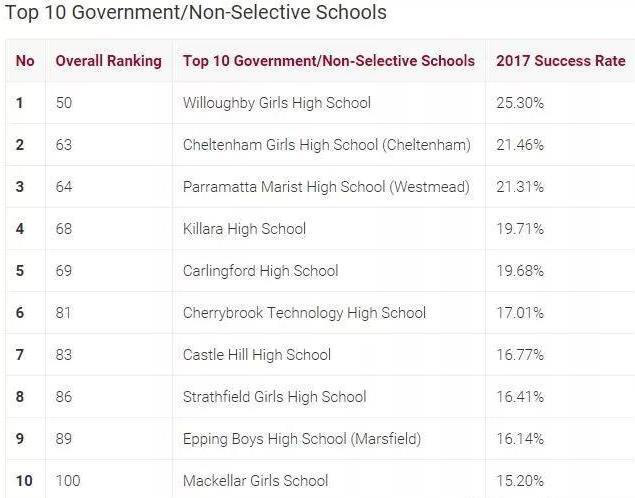This screenshot has width=635, height=498.
Task: Click the '2017 Success Rate' column header
Action: point(560,61)
